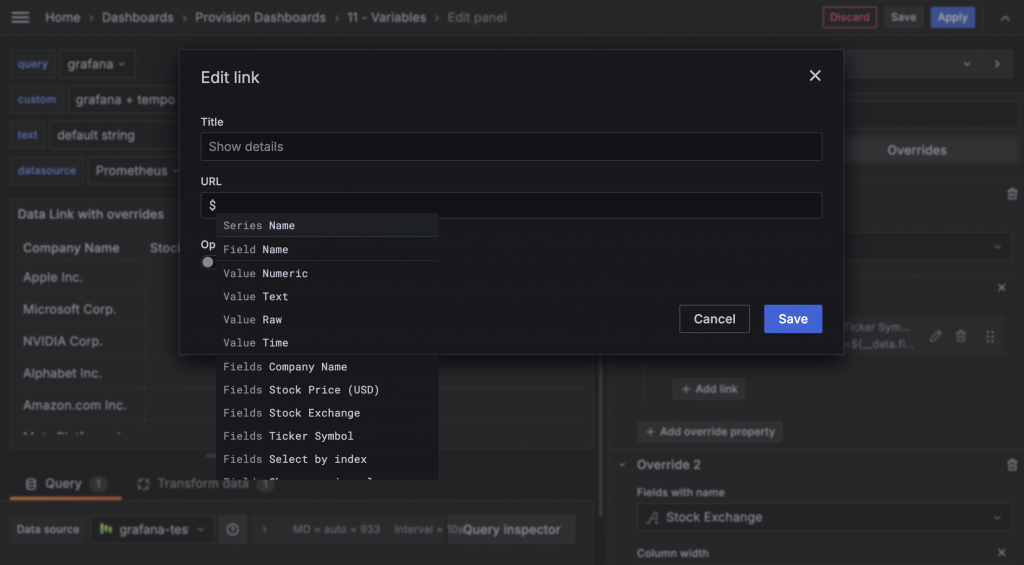Open the grafana query variable dropdown

pyautogui.click(x=97, y=64)
